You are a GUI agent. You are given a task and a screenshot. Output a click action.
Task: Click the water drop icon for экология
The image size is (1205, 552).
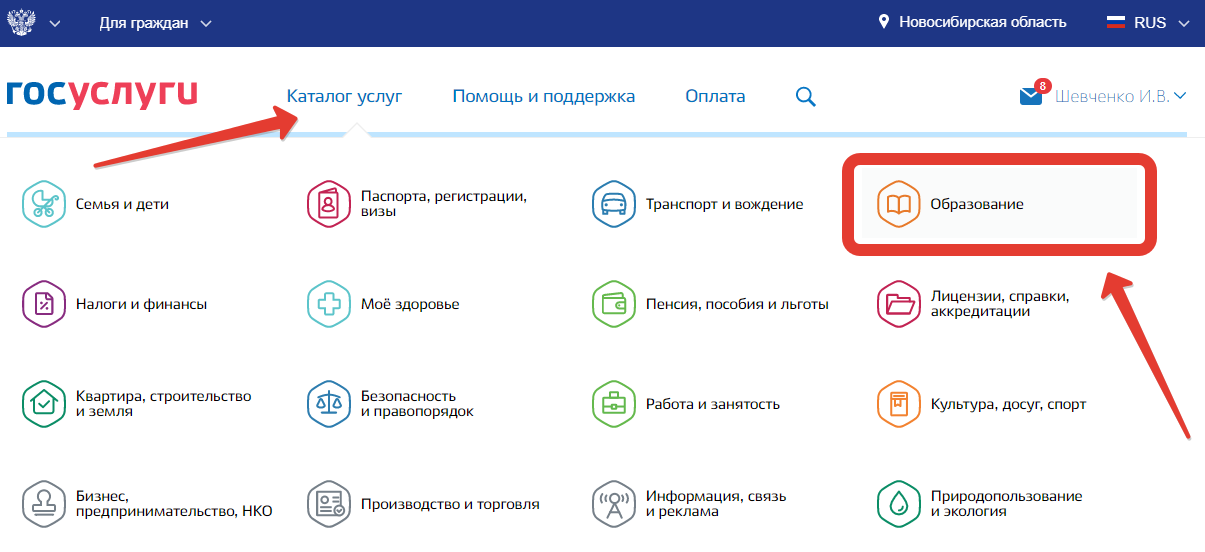pos(898,504)
